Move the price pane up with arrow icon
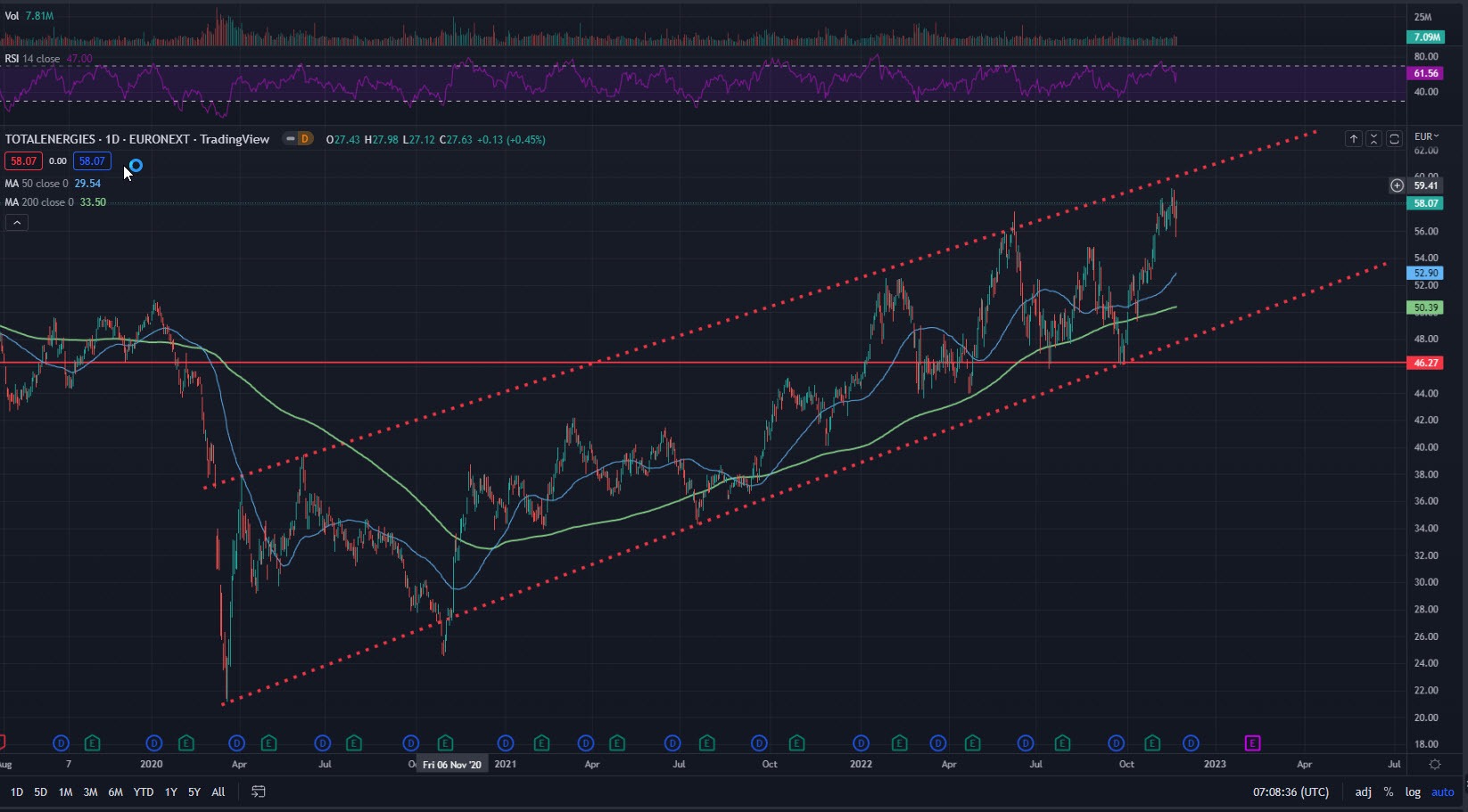 coord(1354,138)
